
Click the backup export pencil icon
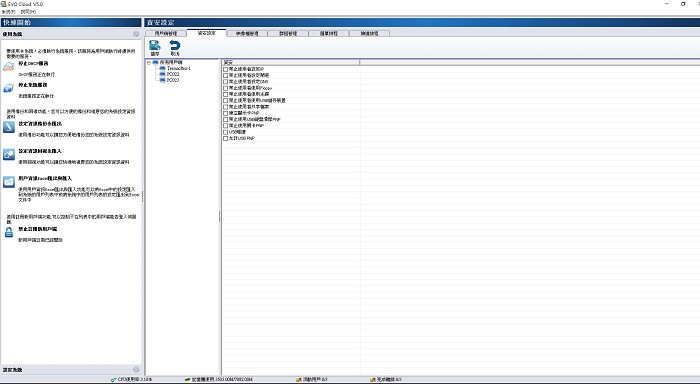(9, 127)
